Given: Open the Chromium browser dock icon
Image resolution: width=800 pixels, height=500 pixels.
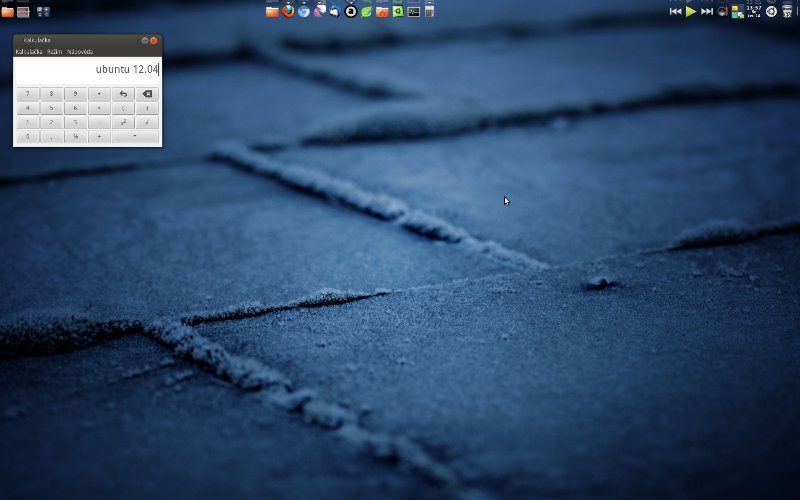Looking at the screenshot, I should (x=304, y=11).
